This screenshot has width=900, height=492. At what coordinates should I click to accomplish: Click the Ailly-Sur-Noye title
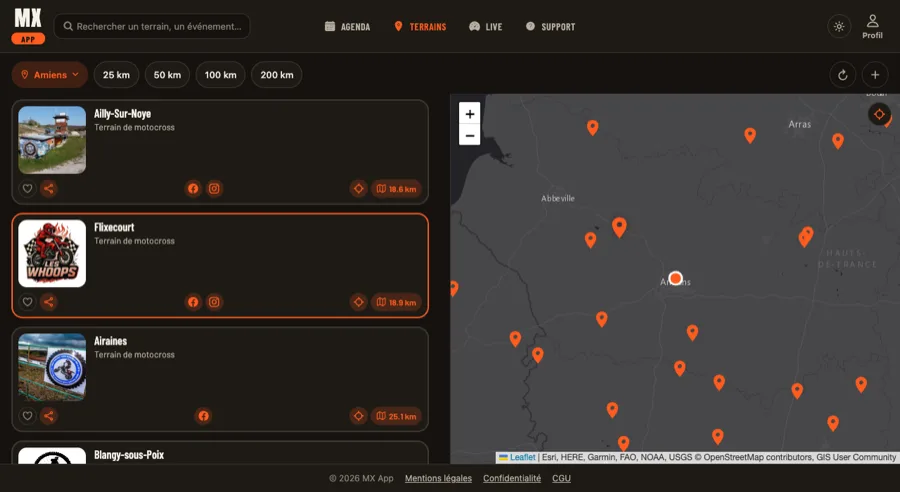(122, 114)
